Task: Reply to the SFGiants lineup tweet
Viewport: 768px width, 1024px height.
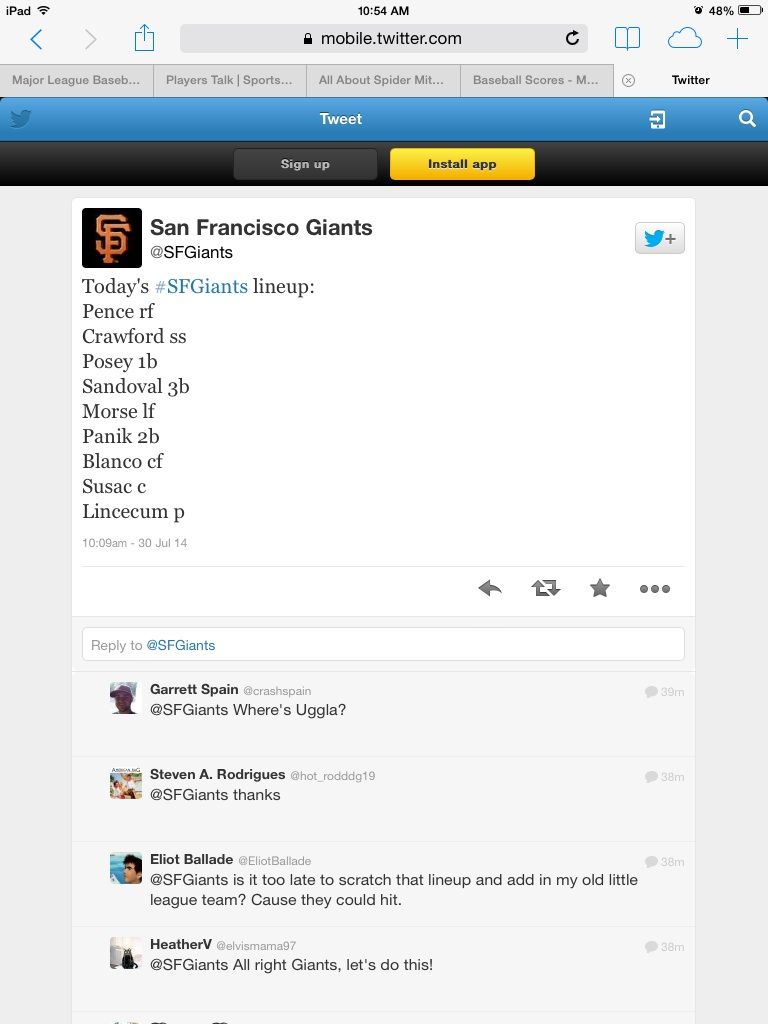Action: 490,588
